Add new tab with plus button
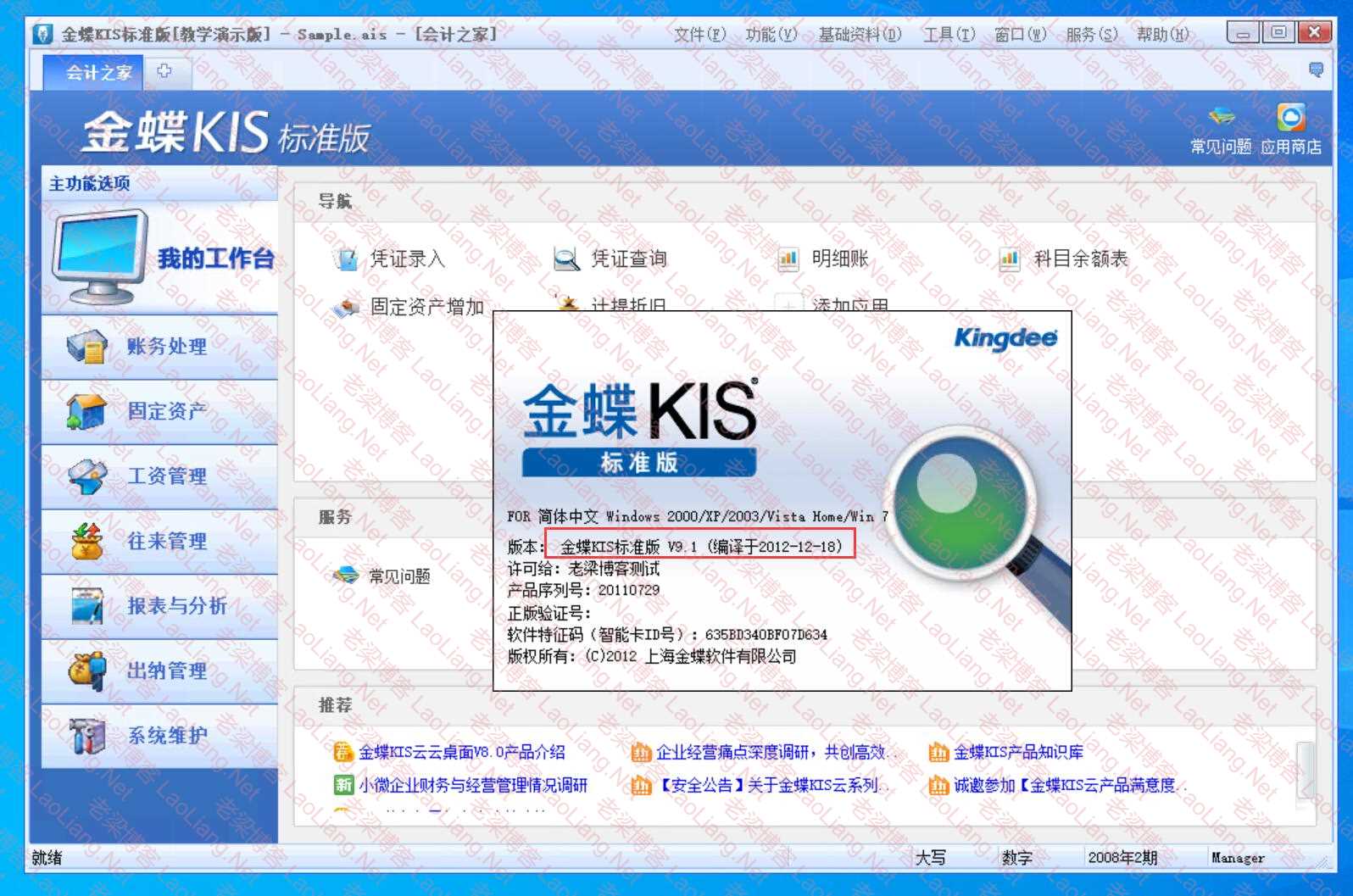This screenshot has width=1353, height=896. 164,72
